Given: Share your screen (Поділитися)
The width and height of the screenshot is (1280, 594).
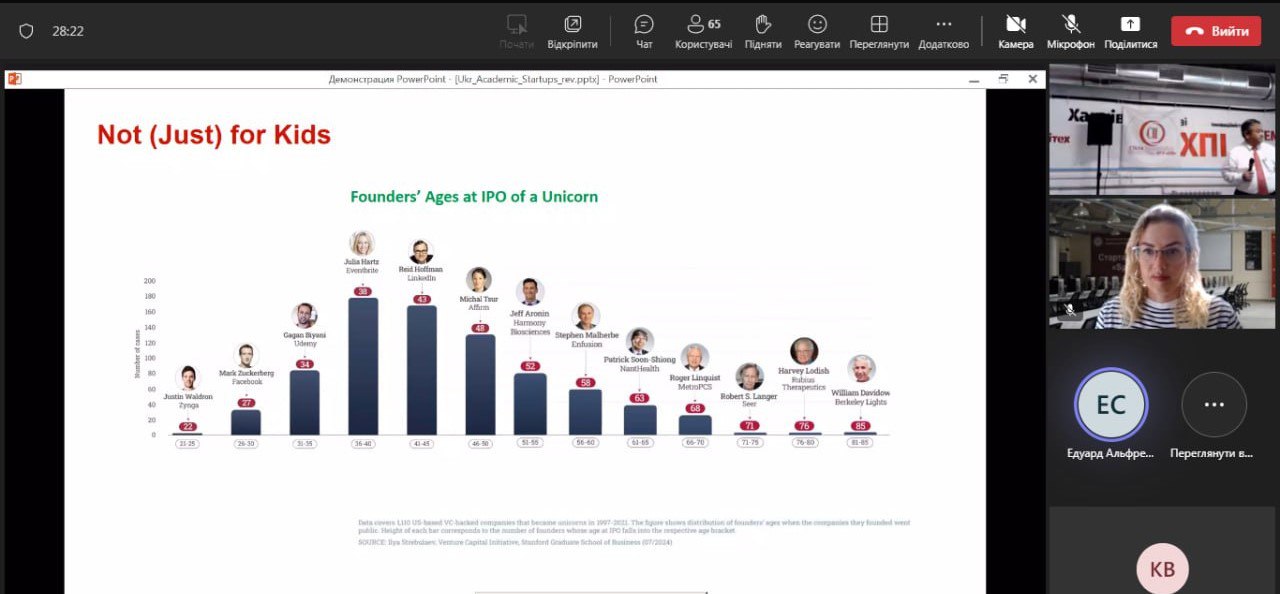Looking at the screenshot, I should 1130,31.
